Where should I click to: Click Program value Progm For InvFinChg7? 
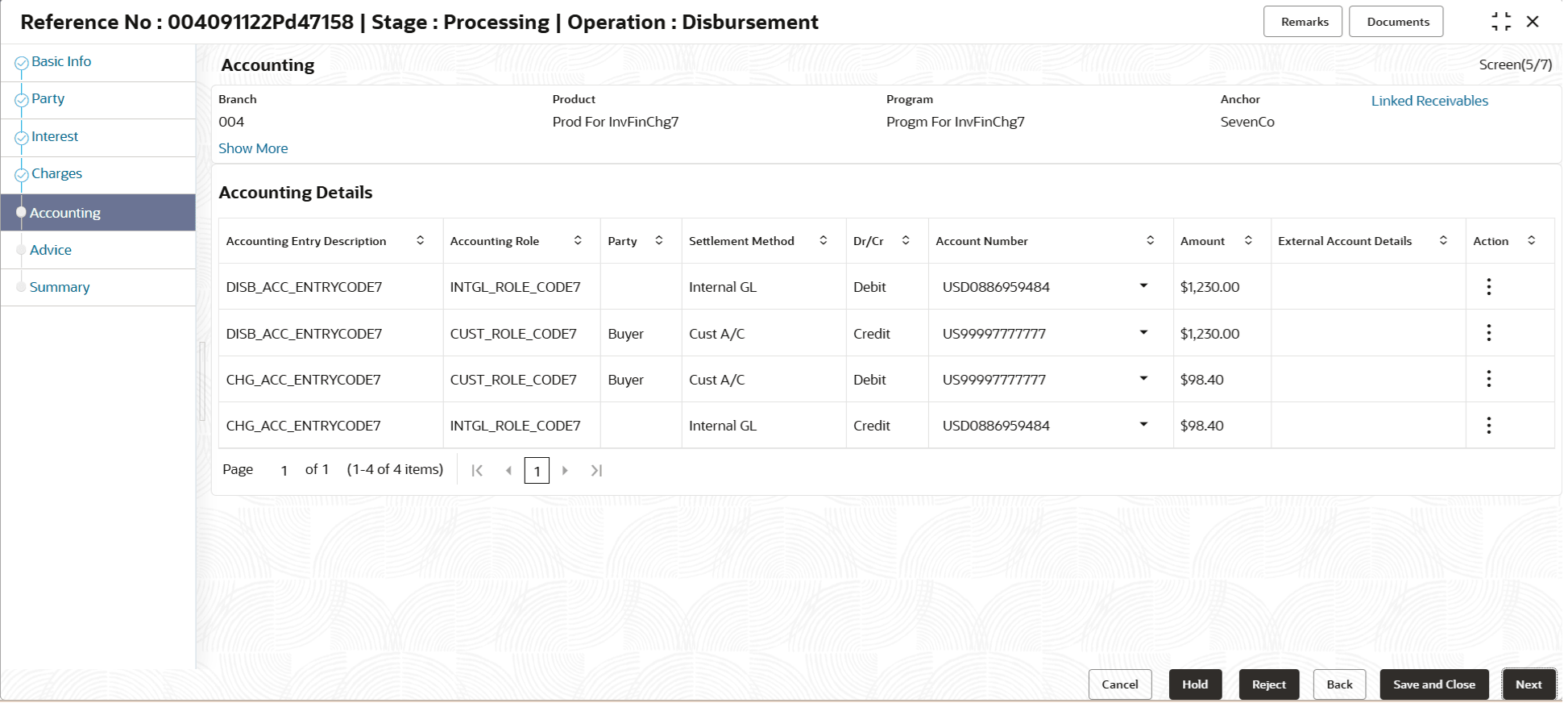coord(956,122)
